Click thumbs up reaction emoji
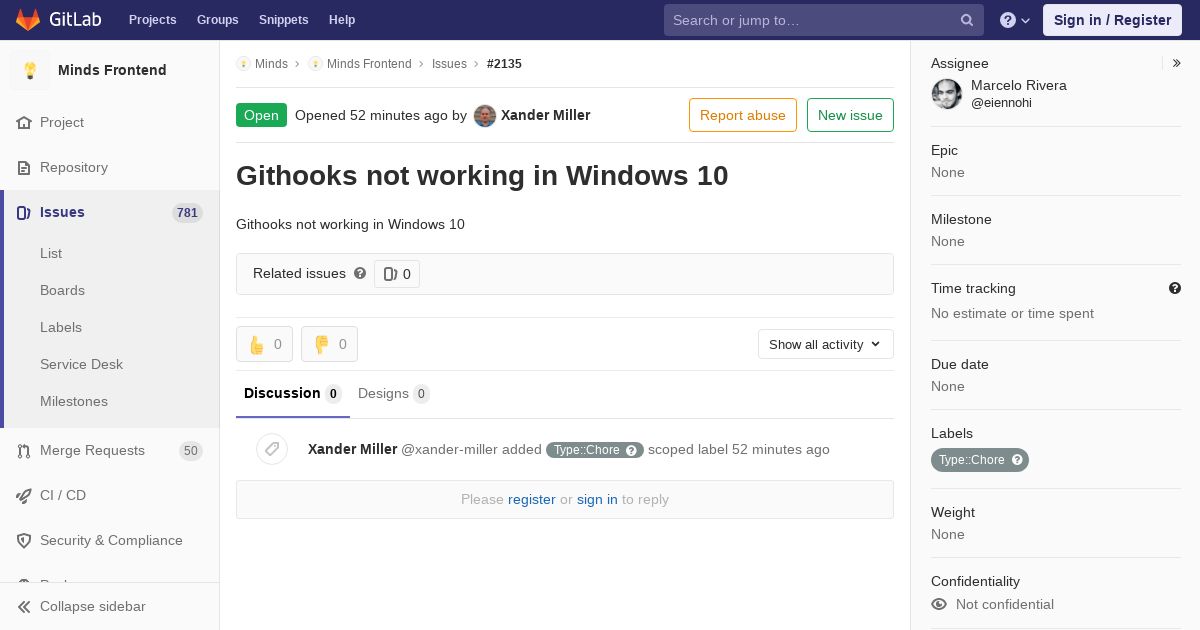The width and height of the screenshot is (1200, 630). 257,345
